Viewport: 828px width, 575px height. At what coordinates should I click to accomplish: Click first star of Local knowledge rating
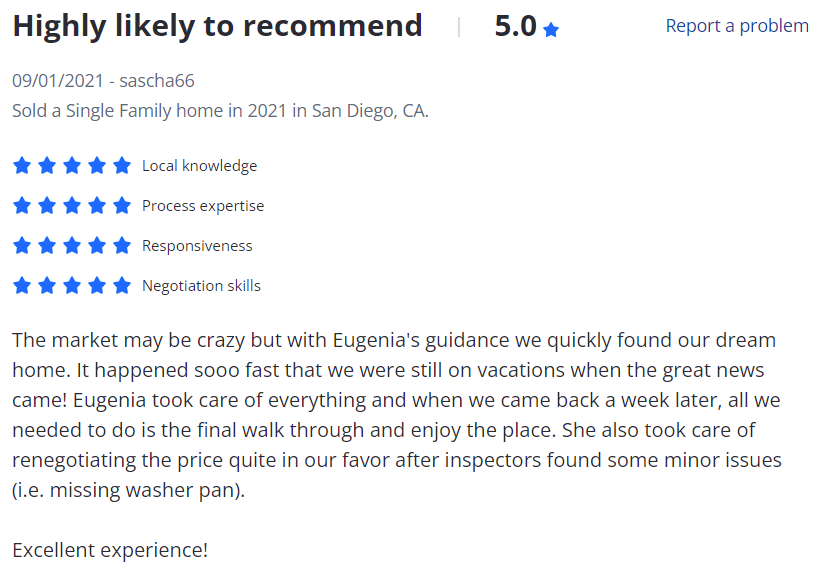coord(22,165)
